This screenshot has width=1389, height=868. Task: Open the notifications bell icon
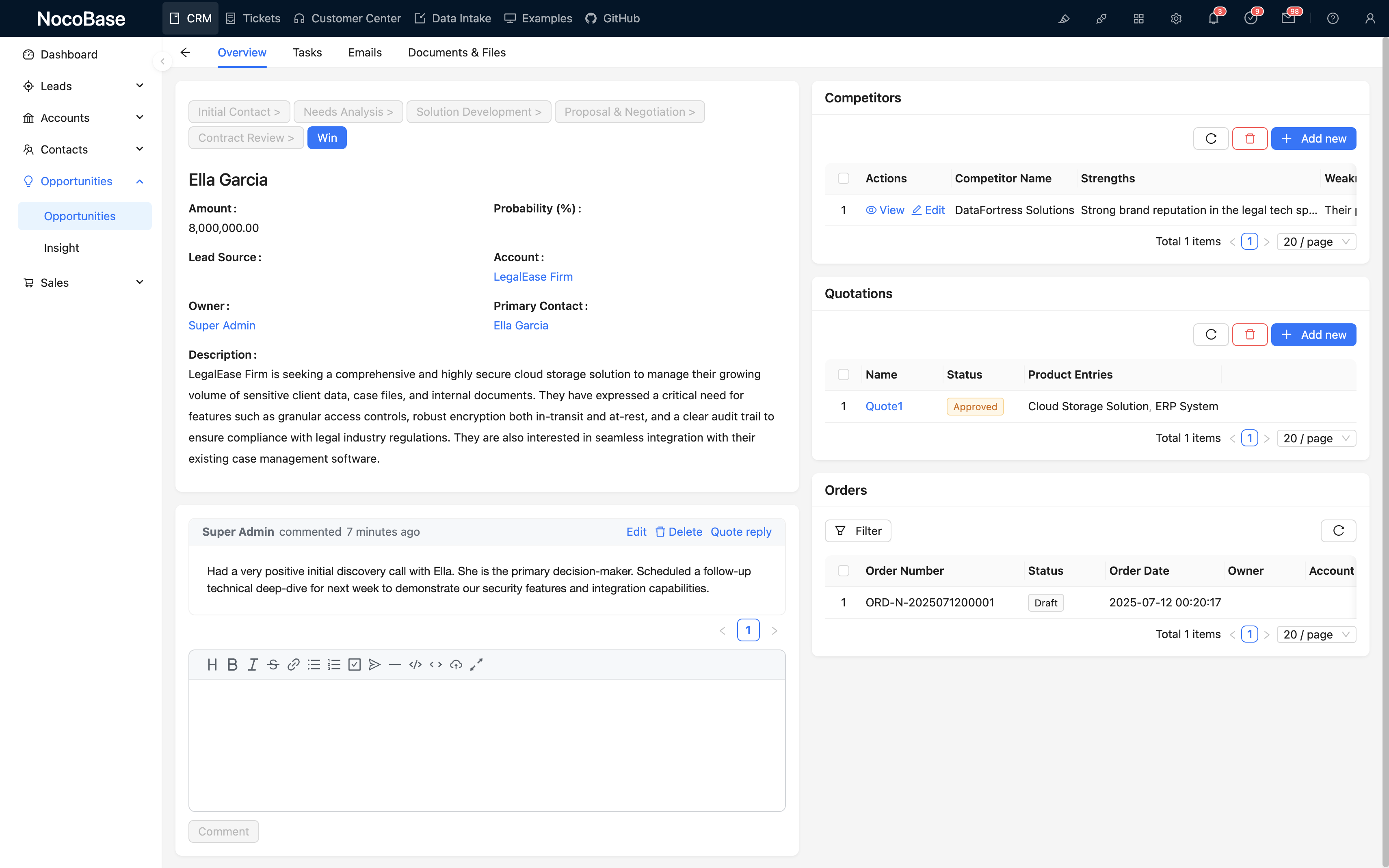point(1213,18)
